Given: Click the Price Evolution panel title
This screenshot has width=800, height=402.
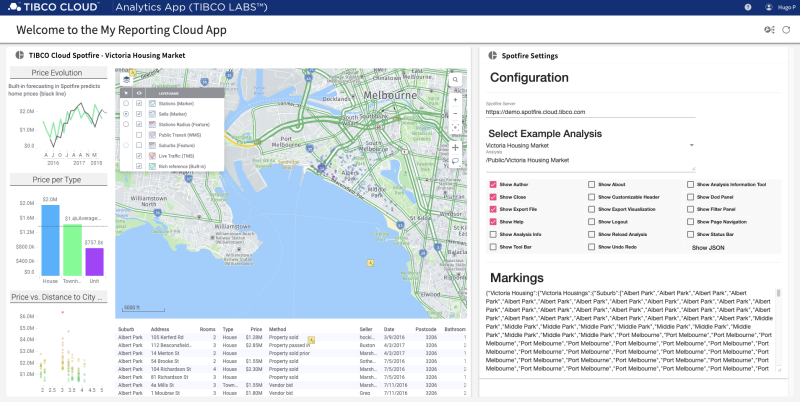Looking at the screenshot, I should click(57, 72).
